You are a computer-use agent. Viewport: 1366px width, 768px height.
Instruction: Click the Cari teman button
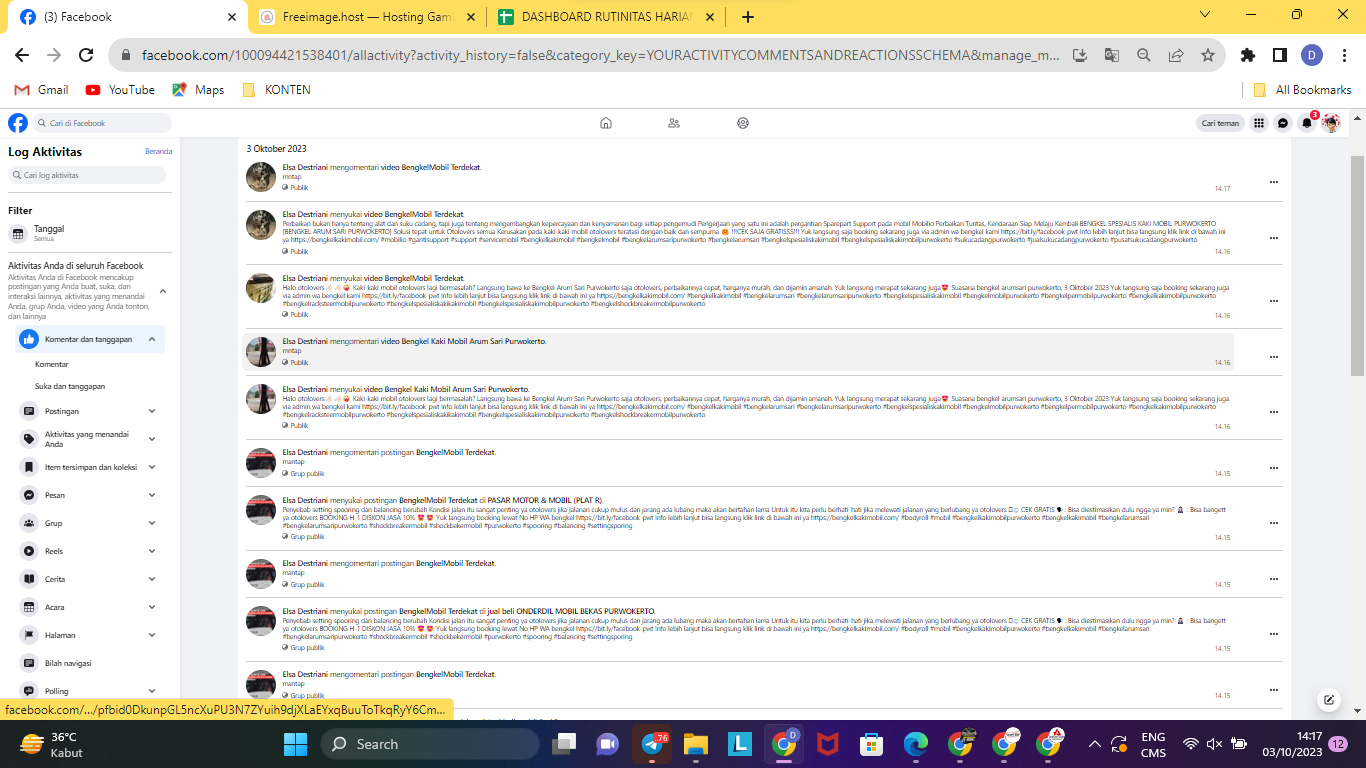[1221, 123]
